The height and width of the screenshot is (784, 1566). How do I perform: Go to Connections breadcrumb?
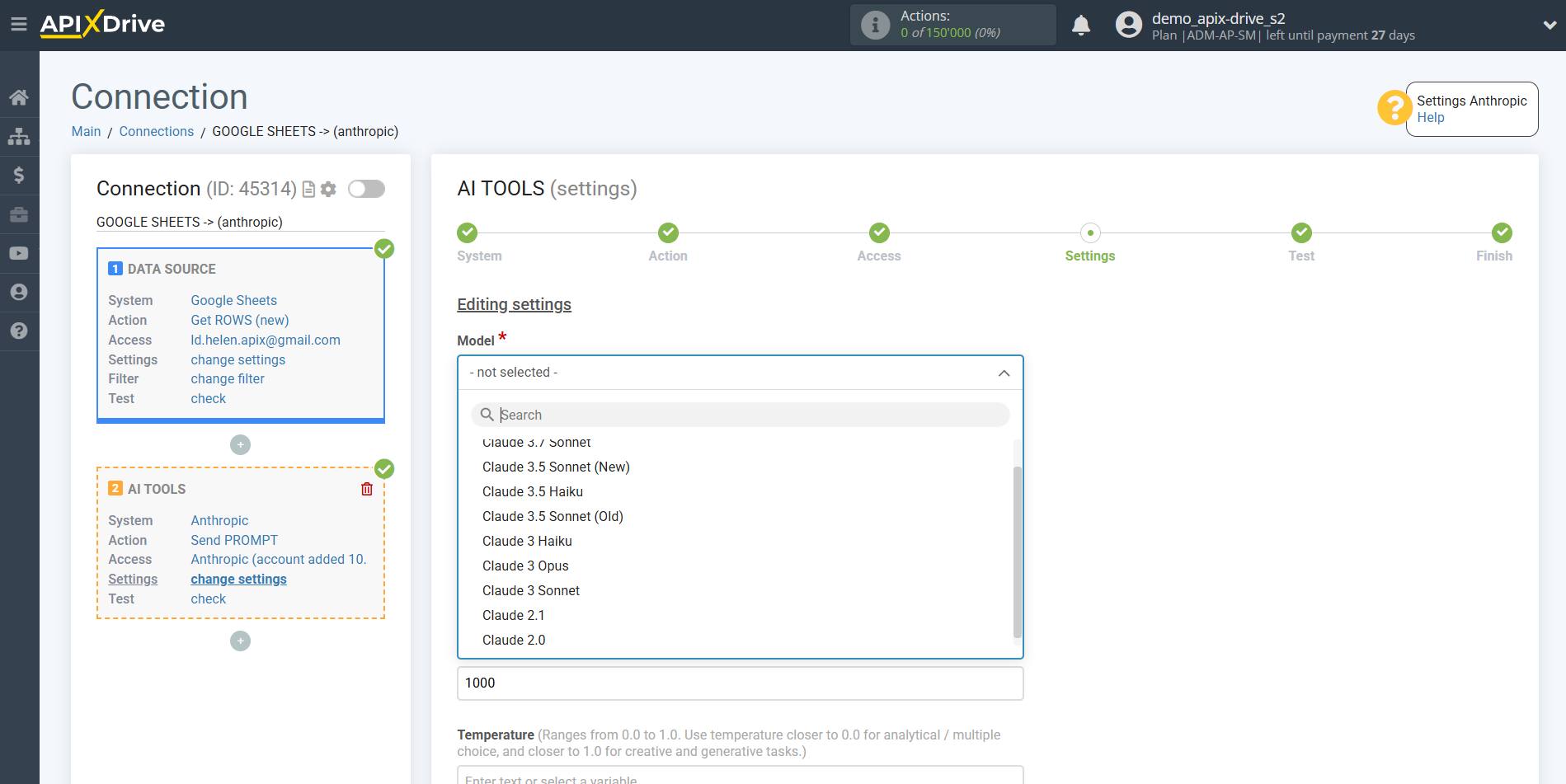coord(156,131)
